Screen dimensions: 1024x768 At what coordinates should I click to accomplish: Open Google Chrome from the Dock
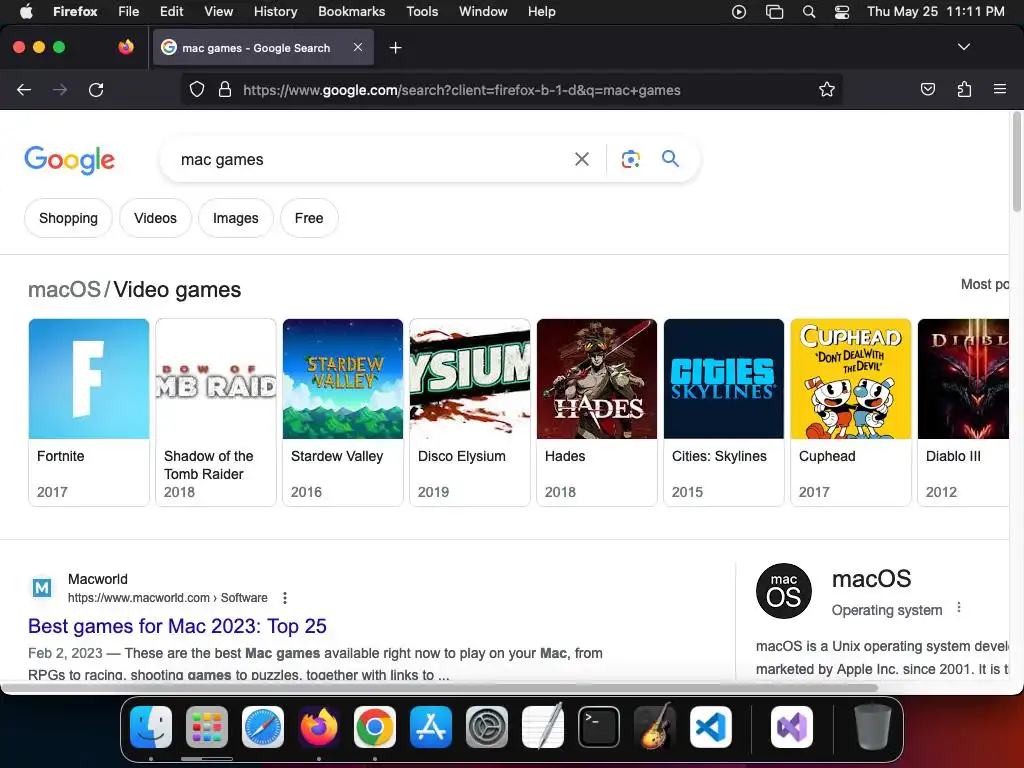tap(375, 727)
